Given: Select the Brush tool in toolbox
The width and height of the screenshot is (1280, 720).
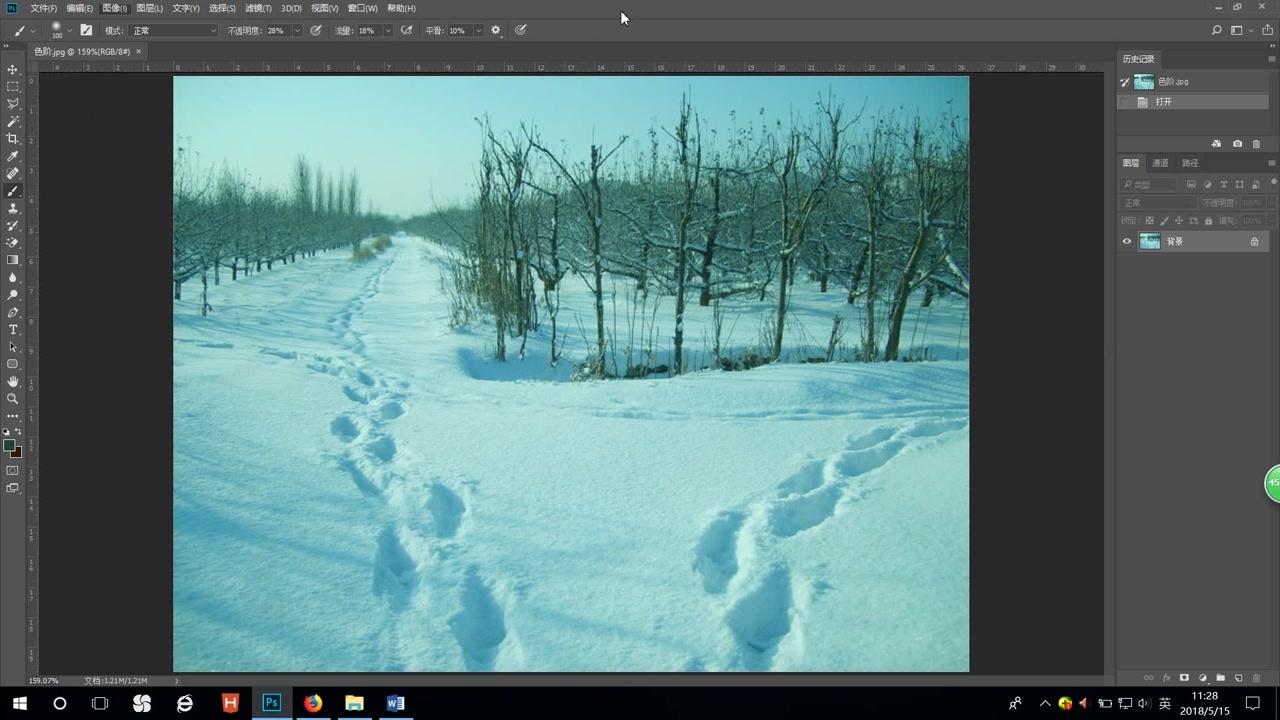Looking at the screenshot, I should point(13,191).
